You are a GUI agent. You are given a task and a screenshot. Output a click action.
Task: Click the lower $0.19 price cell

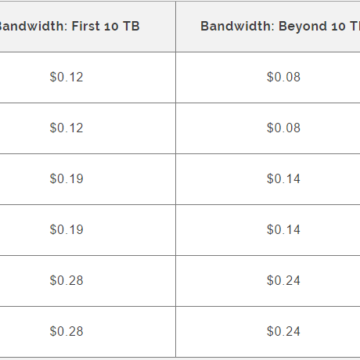pyautogui.click(x=66, y=230)
